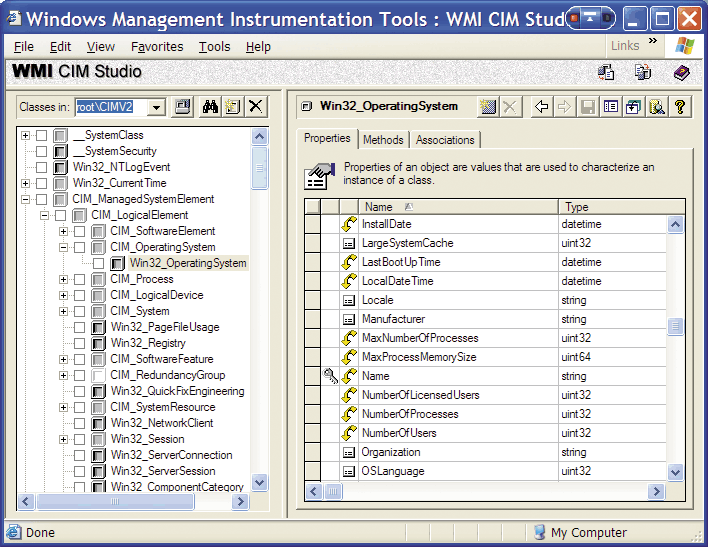The height and width of the screenshot is (547, 708).
Task: Click the Delete class X icon
Action: (x=256, y=107)
